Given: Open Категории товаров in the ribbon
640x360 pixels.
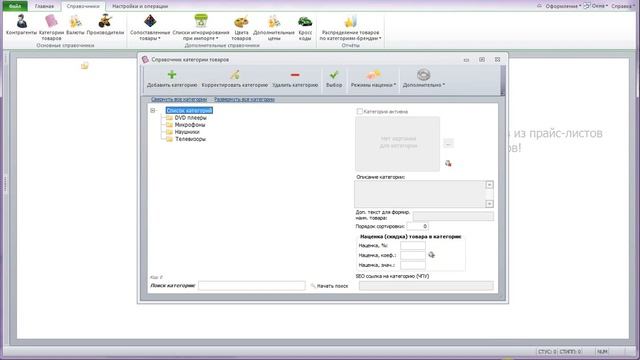Looking at the screenshot, I should pos(51,27).
